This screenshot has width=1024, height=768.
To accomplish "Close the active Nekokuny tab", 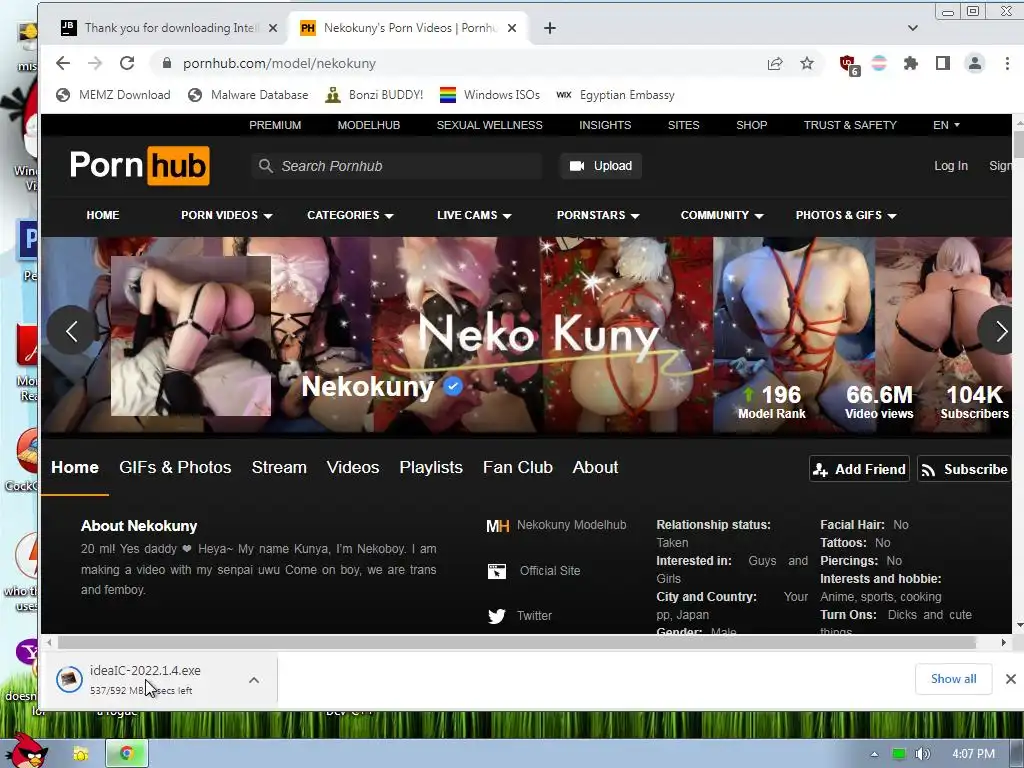I will (512, 28).
